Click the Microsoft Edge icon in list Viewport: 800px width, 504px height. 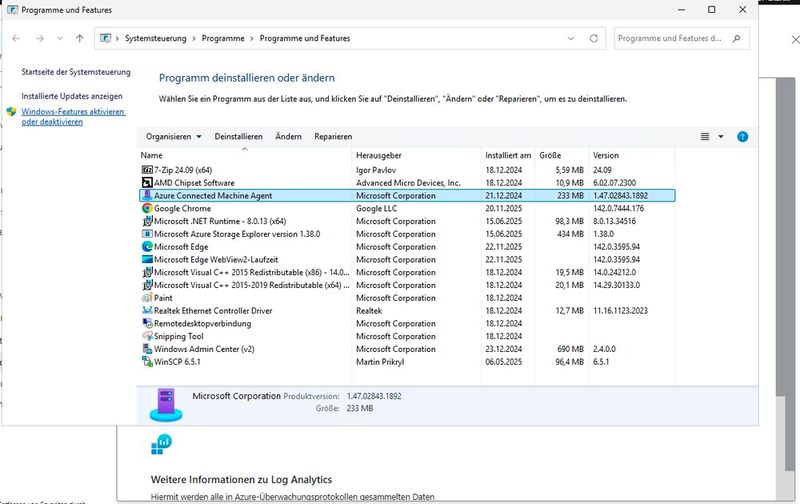coord(147,246)
